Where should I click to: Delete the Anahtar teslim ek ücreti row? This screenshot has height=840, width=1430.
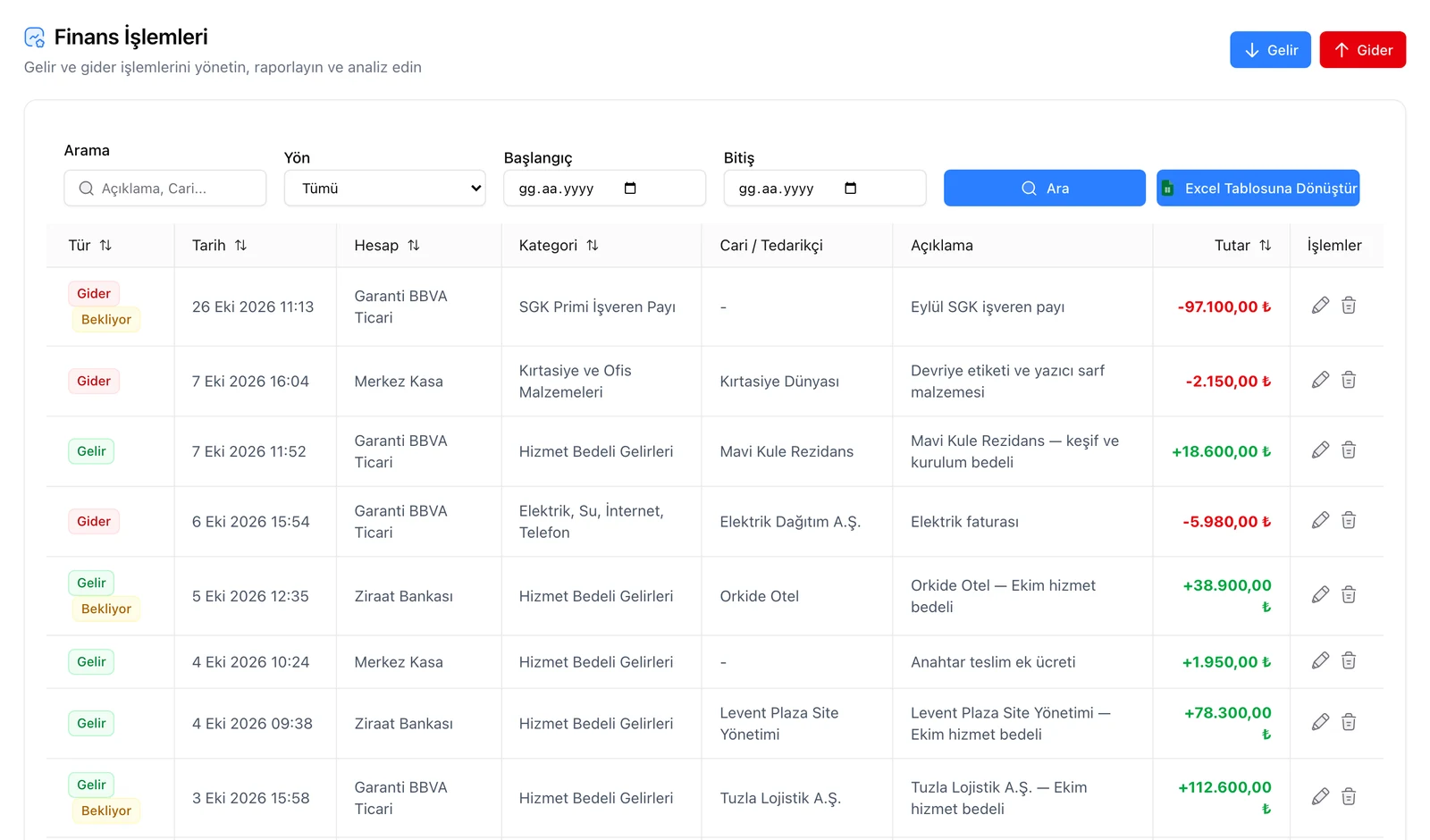tap(1349, 661)
